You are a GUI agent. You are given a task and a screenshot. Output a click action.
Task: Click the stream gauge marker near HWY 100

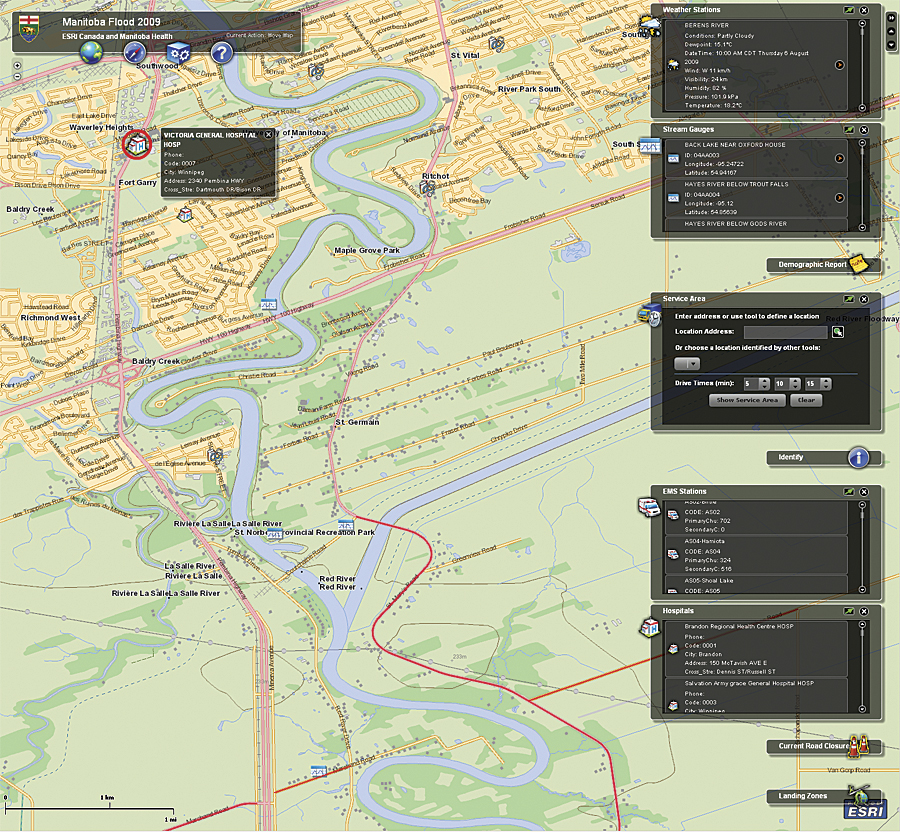point(269,304)
